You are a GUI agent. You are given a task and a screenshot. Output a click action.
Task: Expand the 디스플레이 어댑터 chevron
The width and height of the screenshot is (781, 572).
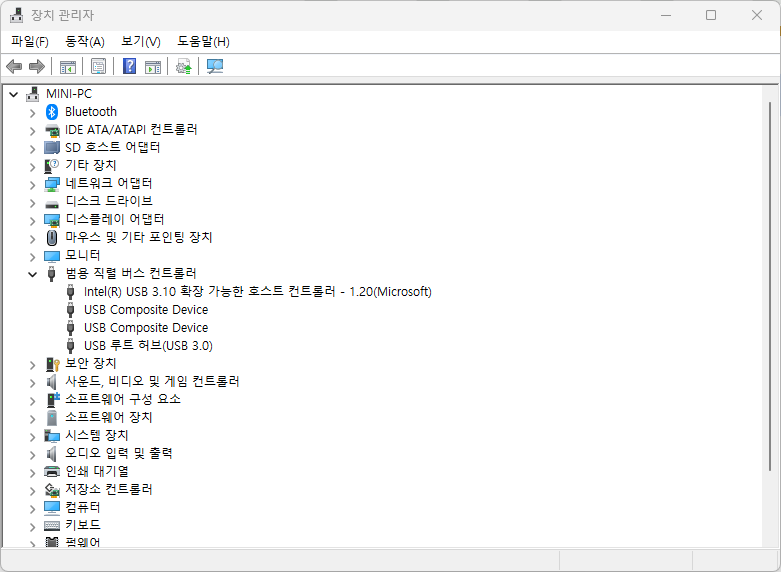click(32, 221)
